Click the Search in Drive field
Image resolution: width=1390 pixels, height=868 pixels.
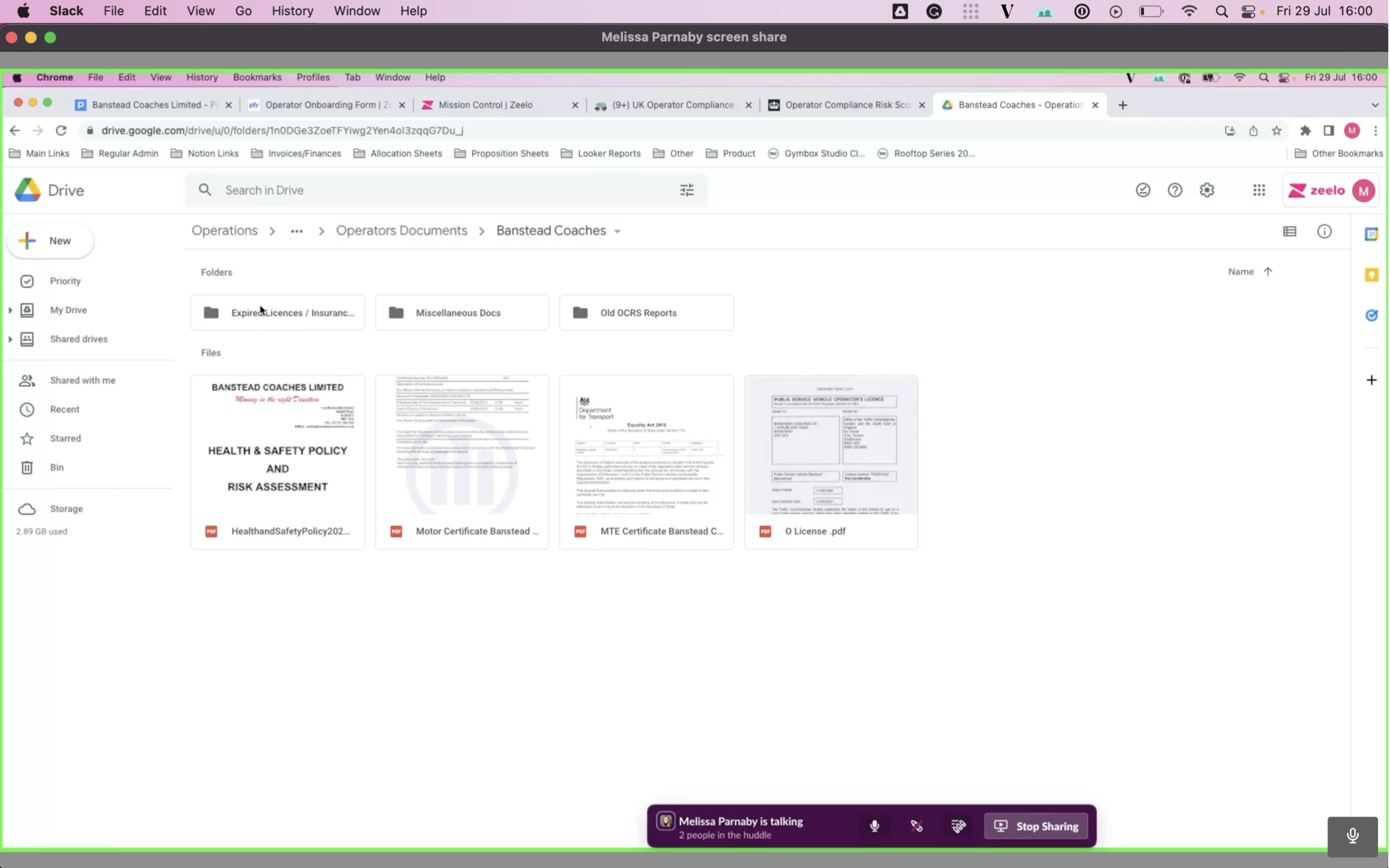446,190
